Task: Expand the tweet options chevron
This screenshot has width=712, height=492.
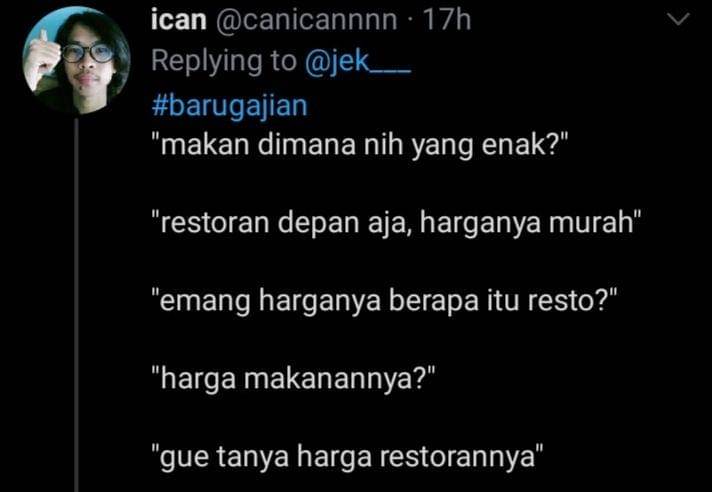Action: click(x=677, y=20)
